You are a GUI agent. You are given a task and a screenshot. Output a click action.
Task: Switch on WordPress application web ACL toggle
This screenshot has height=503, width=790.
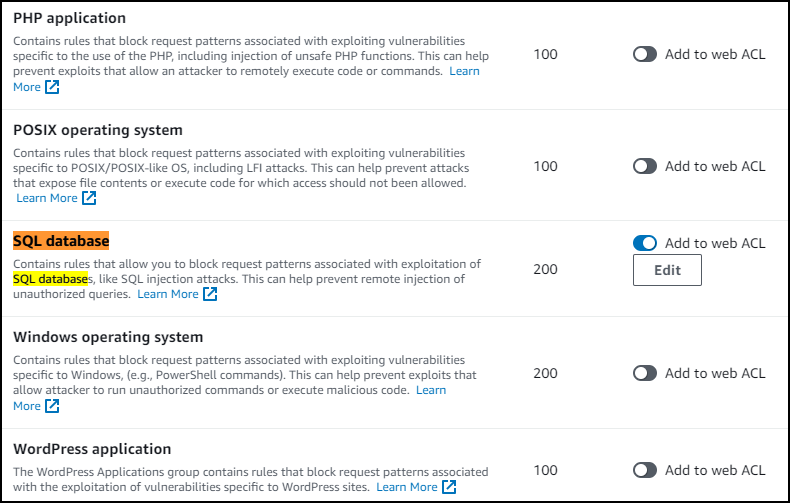coord(645,470)
